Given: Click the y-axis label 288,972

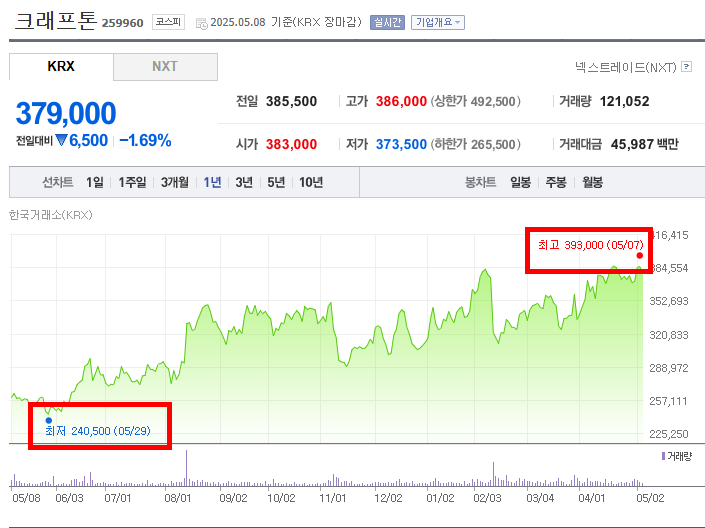Looking at the screenshot, I should coord(669,368).
